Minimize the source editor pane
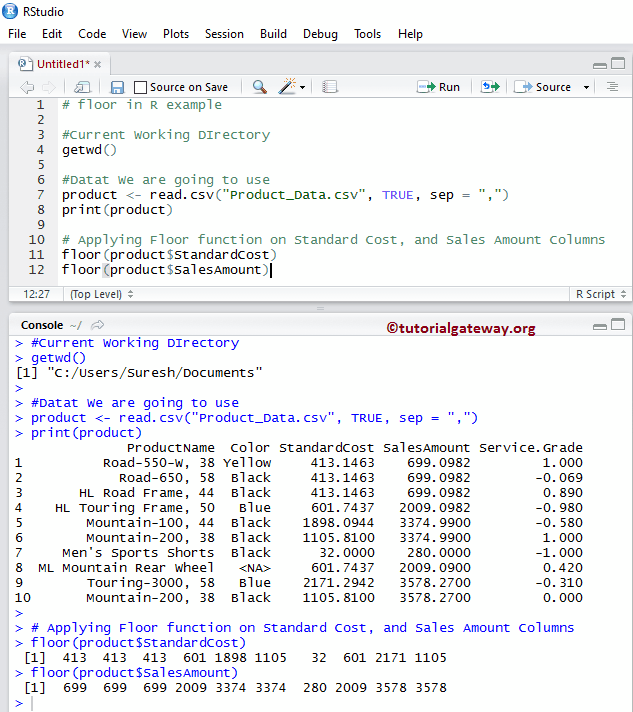Image resolution: width=633 pixels, height=712 pixels. 600,65
